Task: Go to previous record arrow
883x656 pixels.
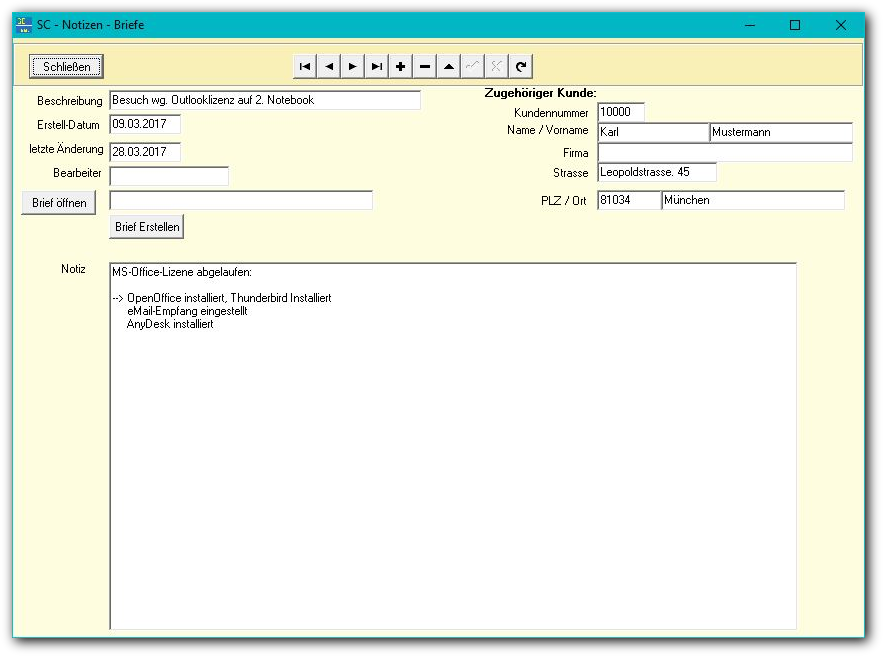Action: pyautogui.click(x=329, y=67)
